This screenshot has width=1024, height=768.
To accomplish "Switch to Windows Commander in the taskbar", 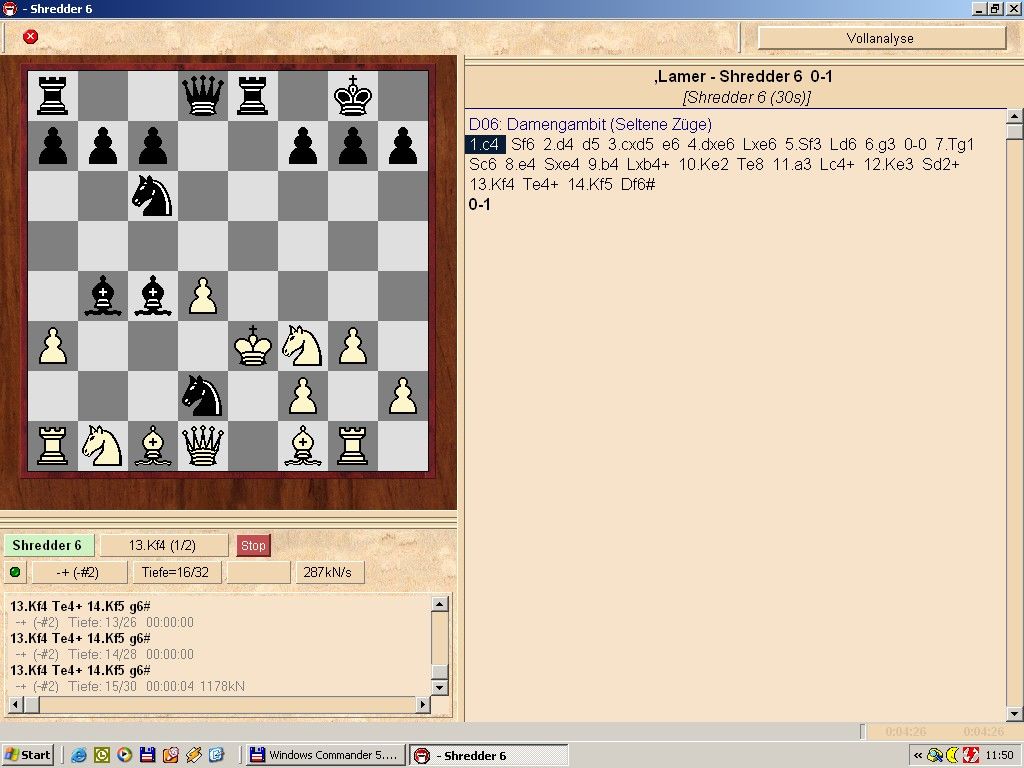I will point(326,755).
